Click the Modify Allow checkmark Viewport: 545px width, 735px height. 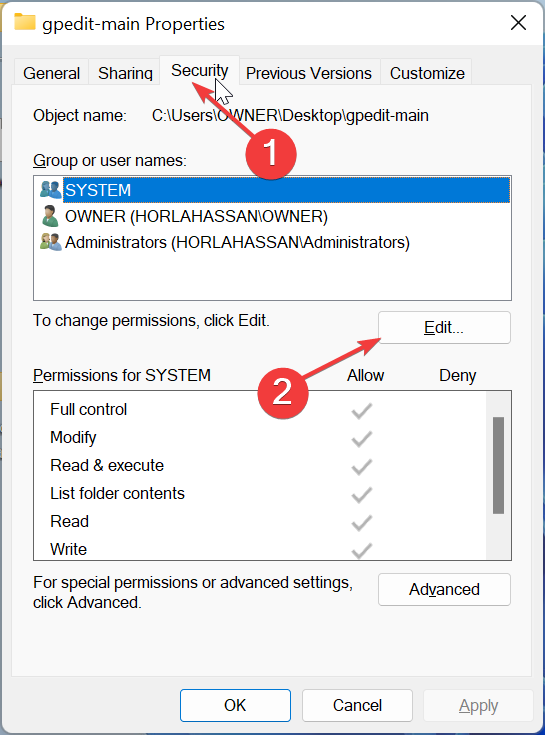(362, 439)
